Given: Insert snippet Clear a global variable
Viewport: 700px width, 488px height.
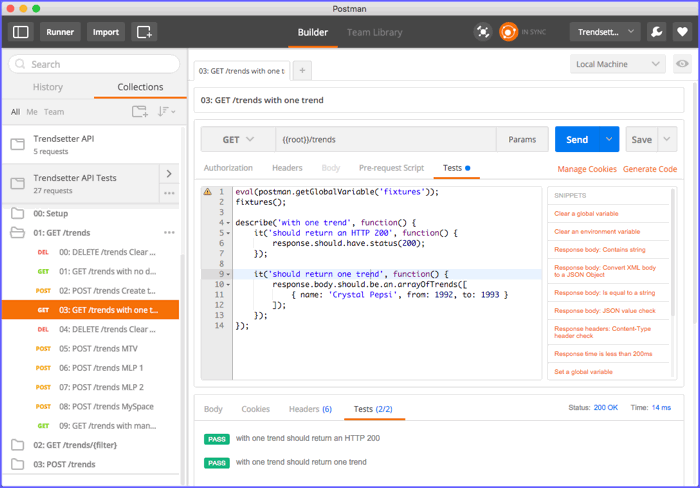Looking at the screenshot, I should click(586, 213).
